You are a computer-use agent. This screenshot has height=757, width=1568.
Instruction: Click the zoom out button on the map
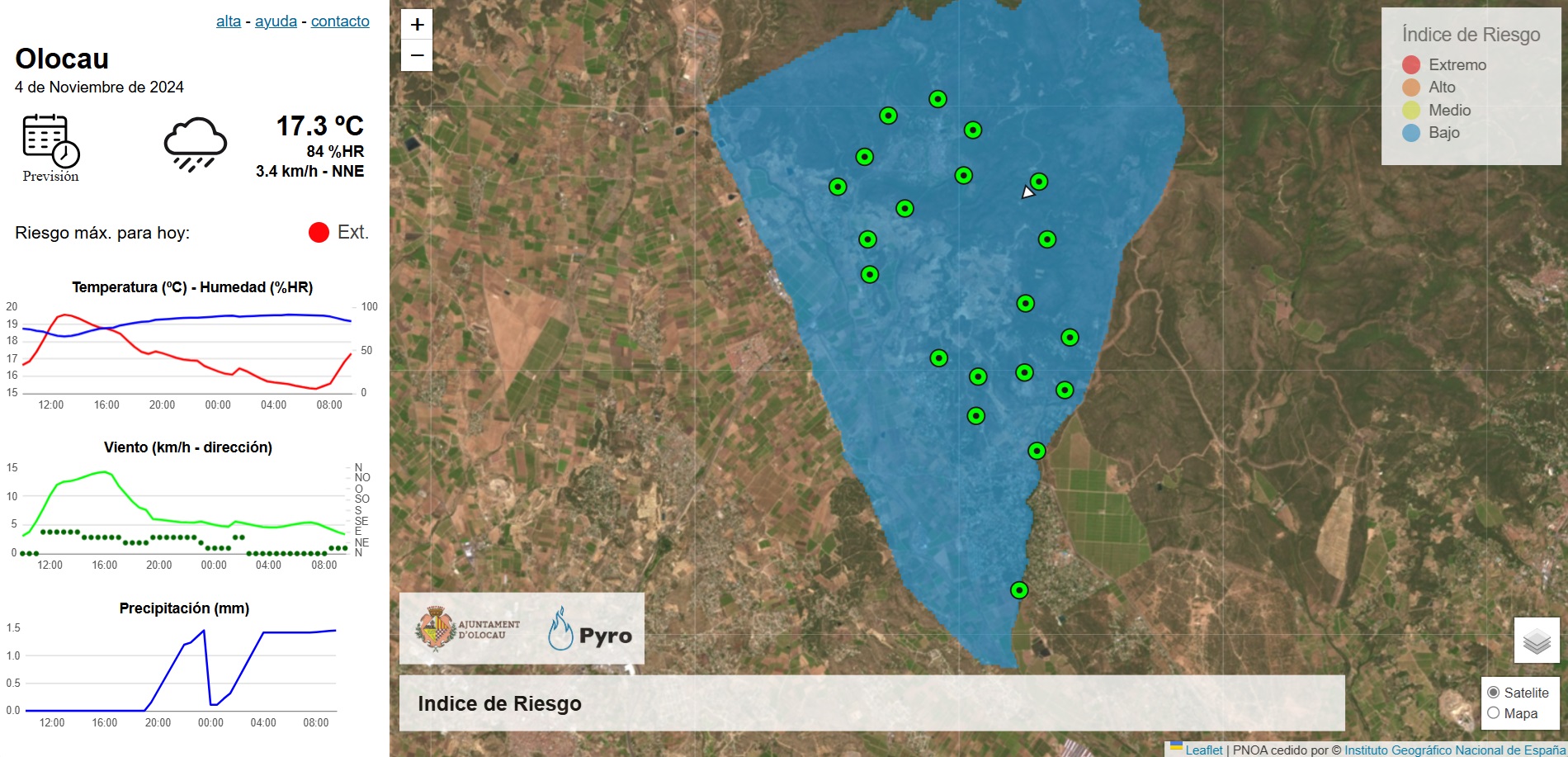(x=416, y=54)
